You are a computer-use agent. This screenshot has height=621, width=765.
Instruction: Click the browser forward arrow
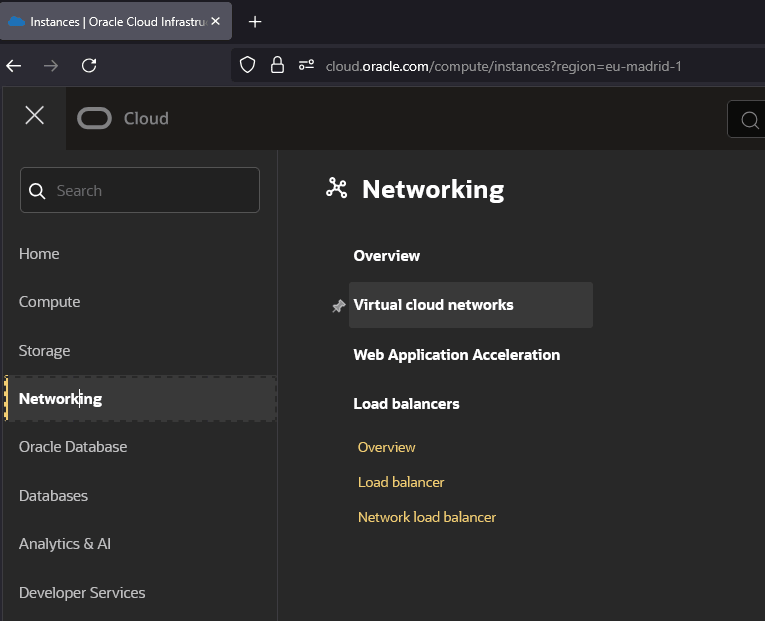(x=51, y=65)
